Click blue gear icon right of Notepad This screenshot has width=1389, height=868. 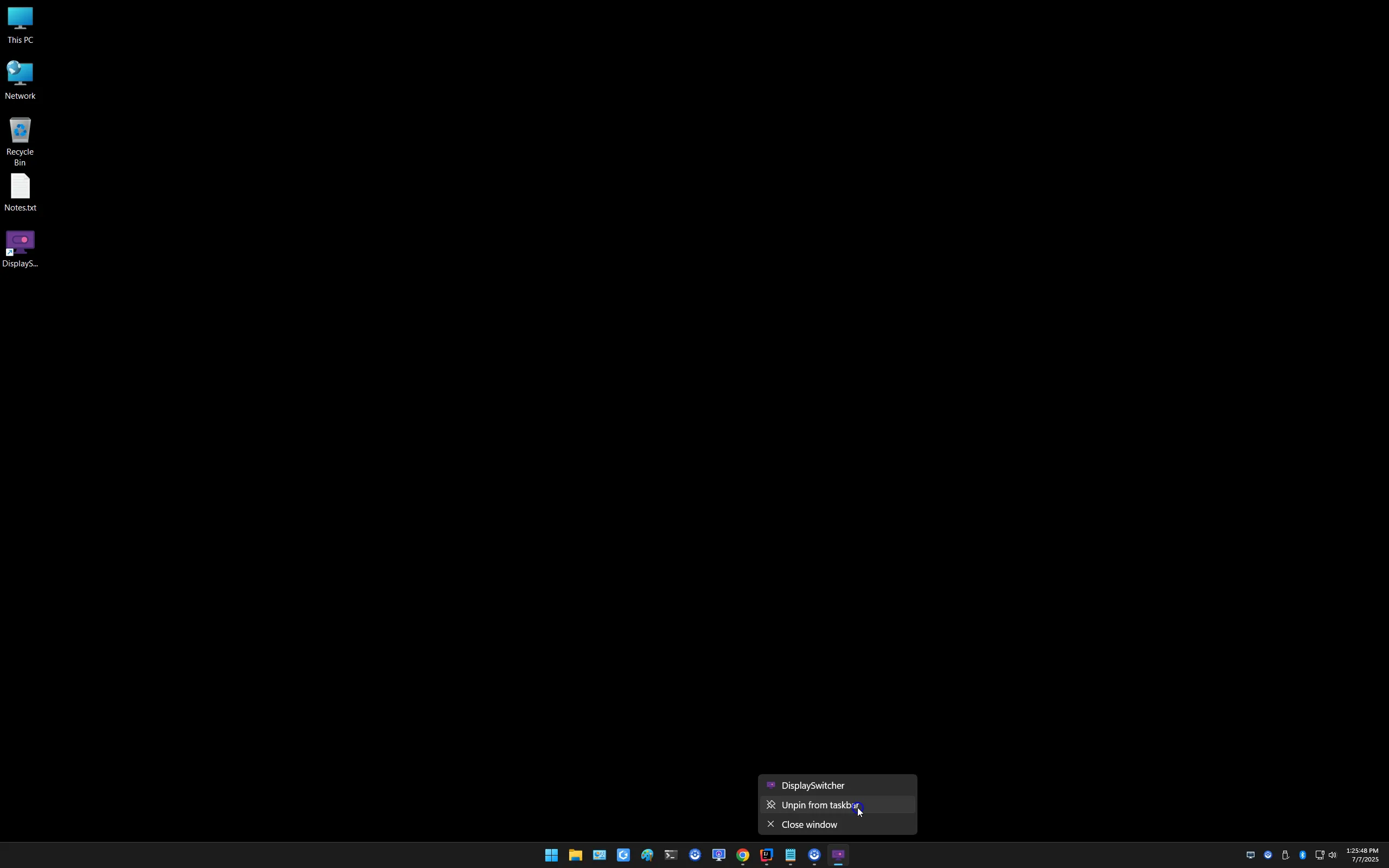814,856
